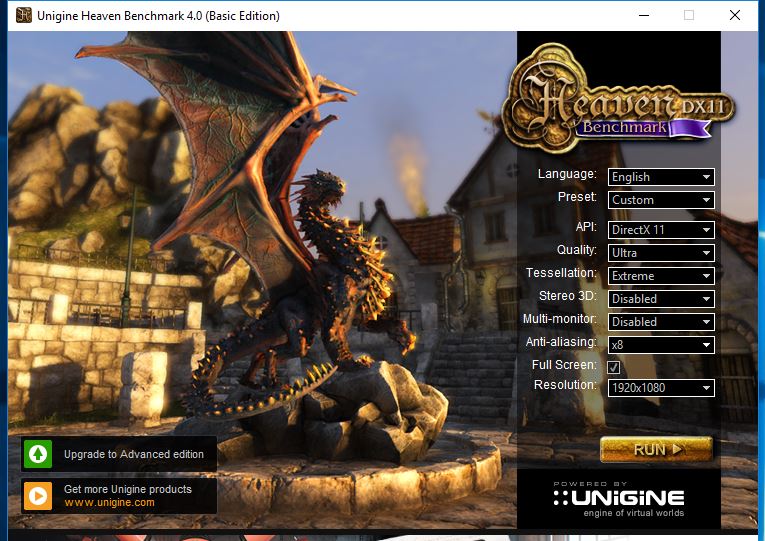Open the Multi-monitor dropdown

coord(661,321)
